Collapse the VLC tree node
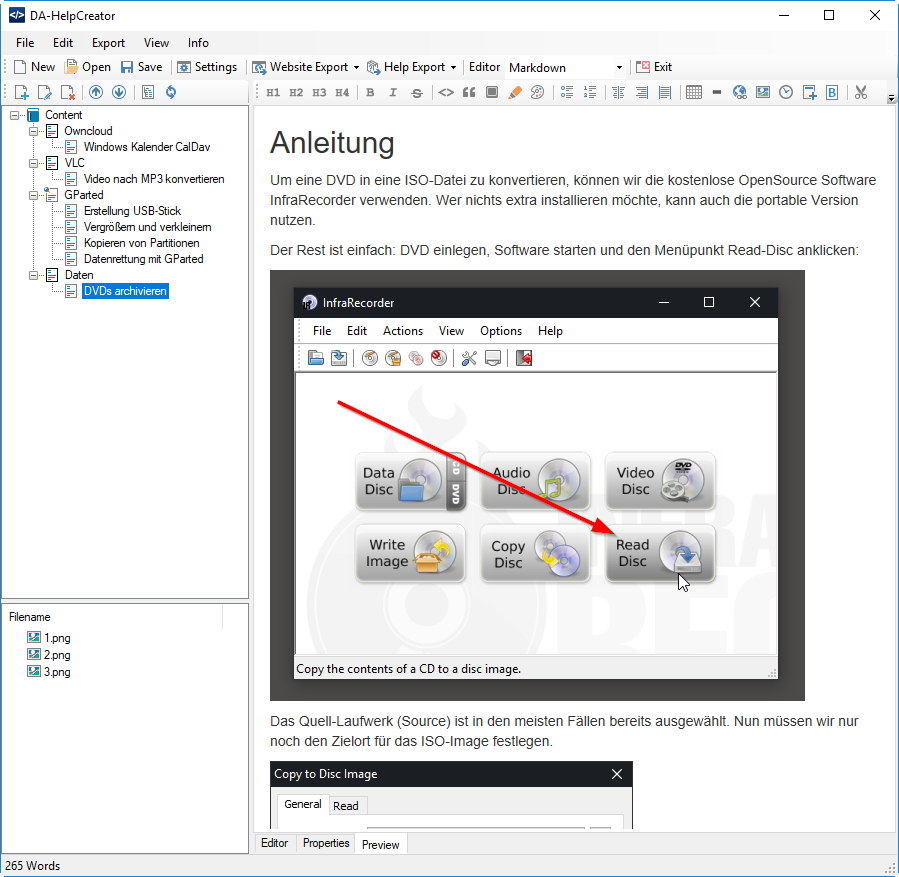This screenshot has height=877, width=899. [33, 163]
